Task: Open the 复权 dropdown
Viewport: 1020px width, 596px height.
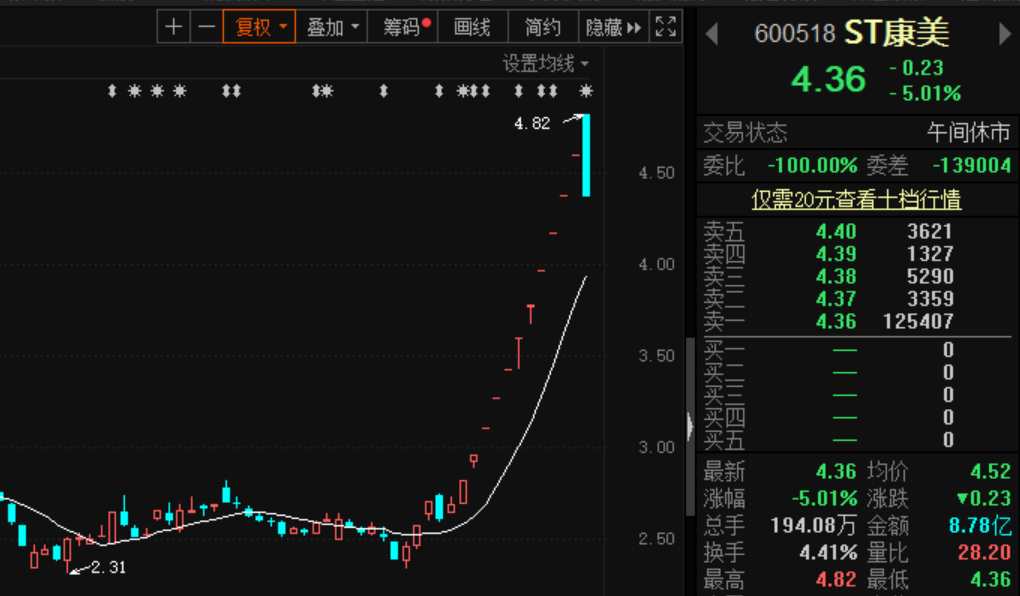Action: (259, 27)
